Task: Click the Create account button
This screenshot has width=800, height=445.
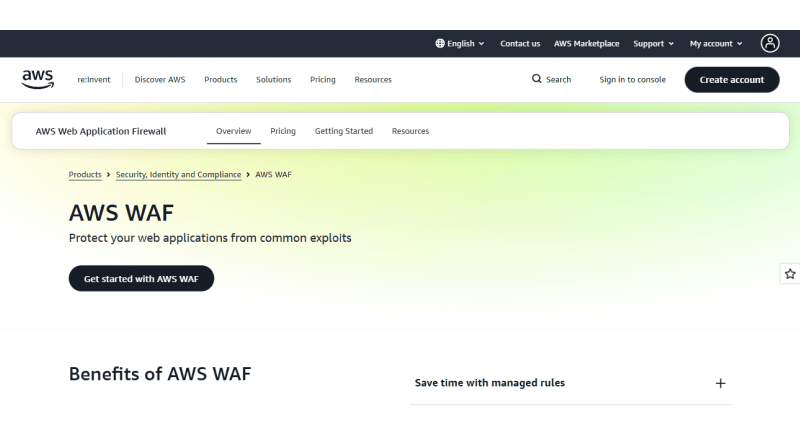Action: (732, 80)
